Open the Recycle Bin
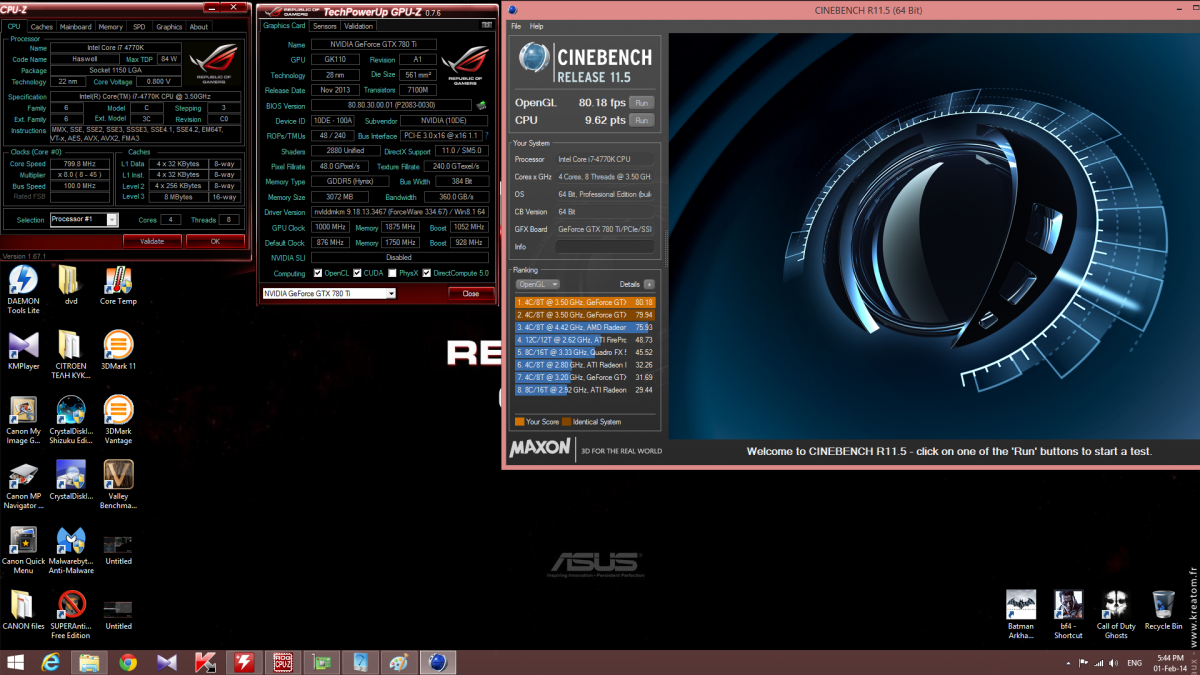Viewport: 1200px width, 675px height. click(1163, 612)
